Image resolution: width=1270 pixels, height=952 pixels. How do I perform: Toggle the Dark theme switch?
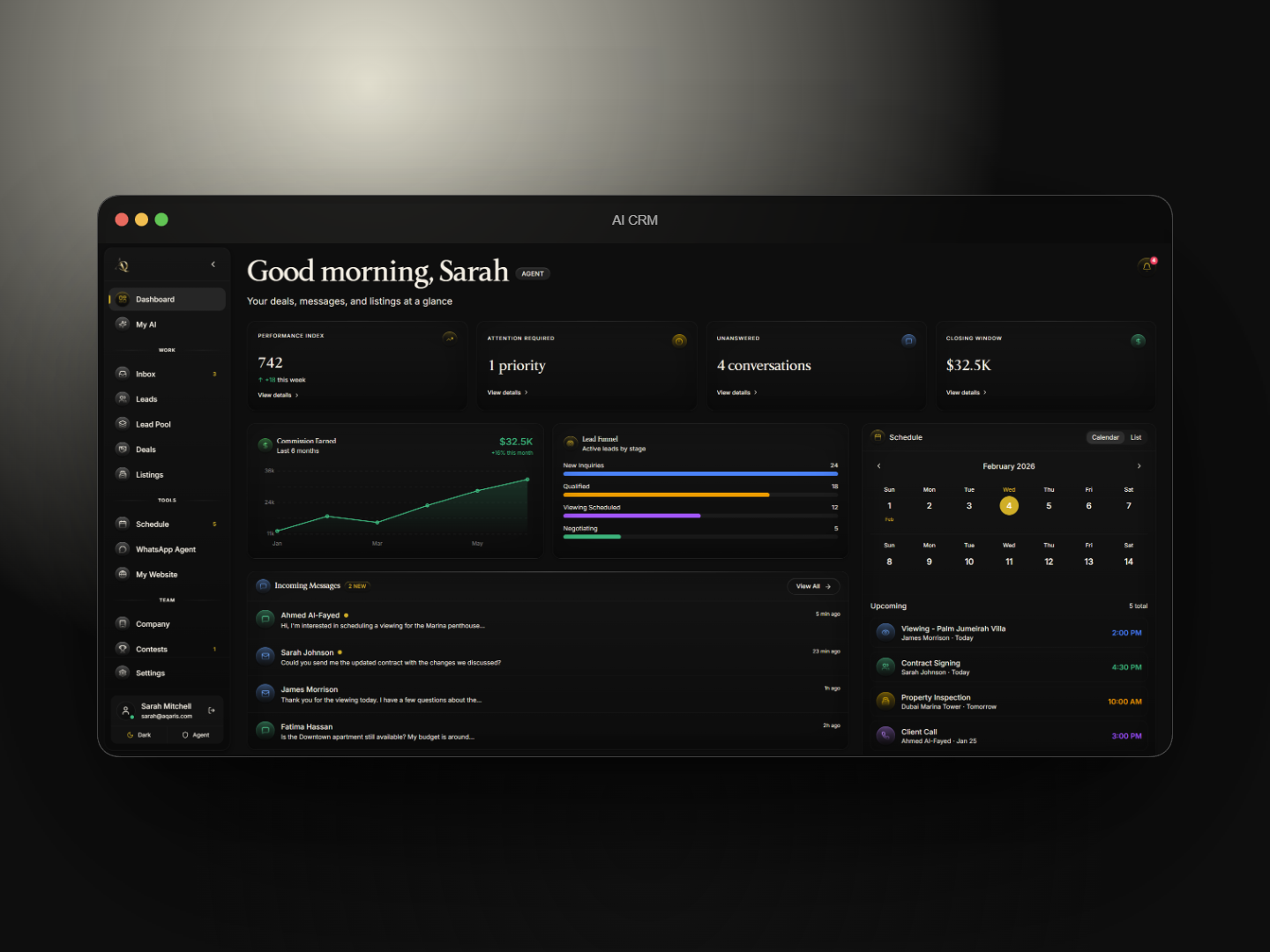(x=139, y=735)
